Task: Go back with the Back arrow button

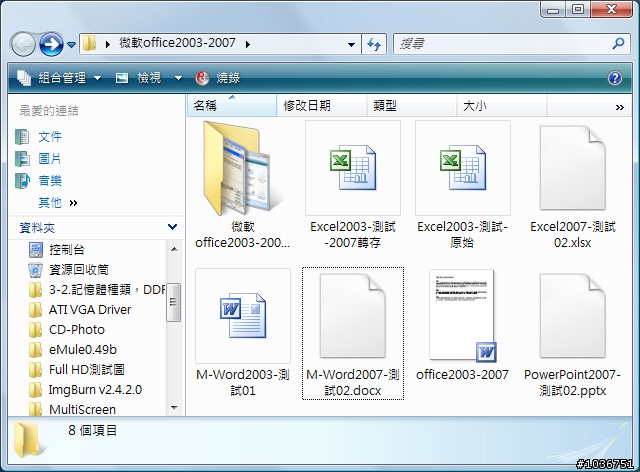Action: (x=23, y=44)
